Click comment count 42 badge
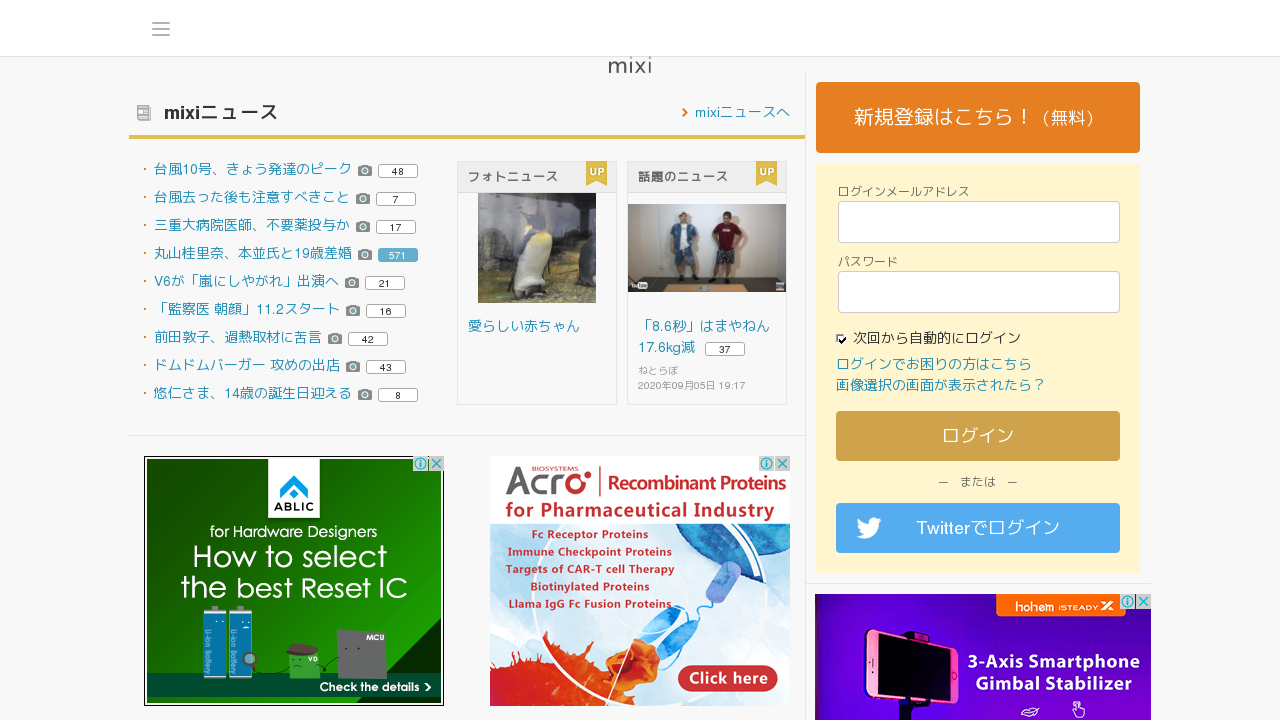The height and width of the screenshot is (720, 1280). [x=368, y=339]
